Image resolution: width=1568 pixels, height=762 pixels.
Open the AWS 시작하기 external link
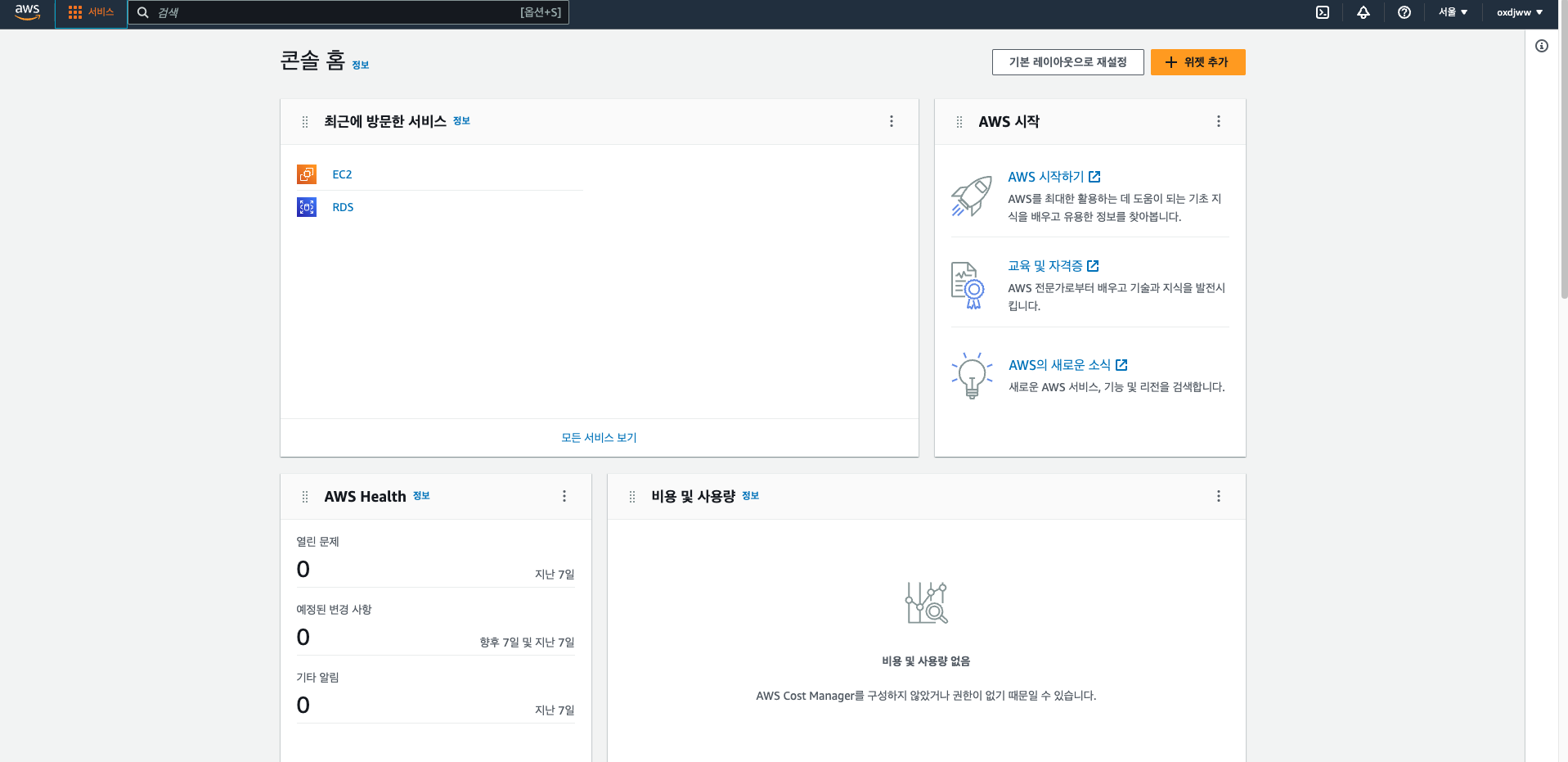pyautogui.click(x=1054, y=177)
